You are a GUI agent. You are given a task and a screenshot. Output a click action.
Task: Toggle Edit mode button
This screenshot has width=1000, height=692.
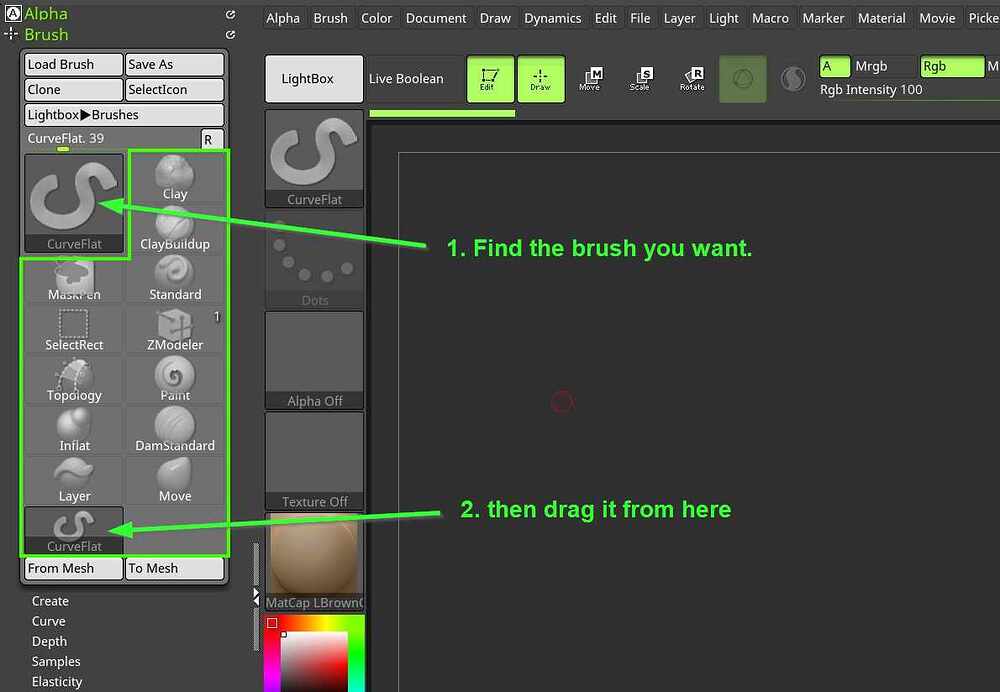point(490,79)
